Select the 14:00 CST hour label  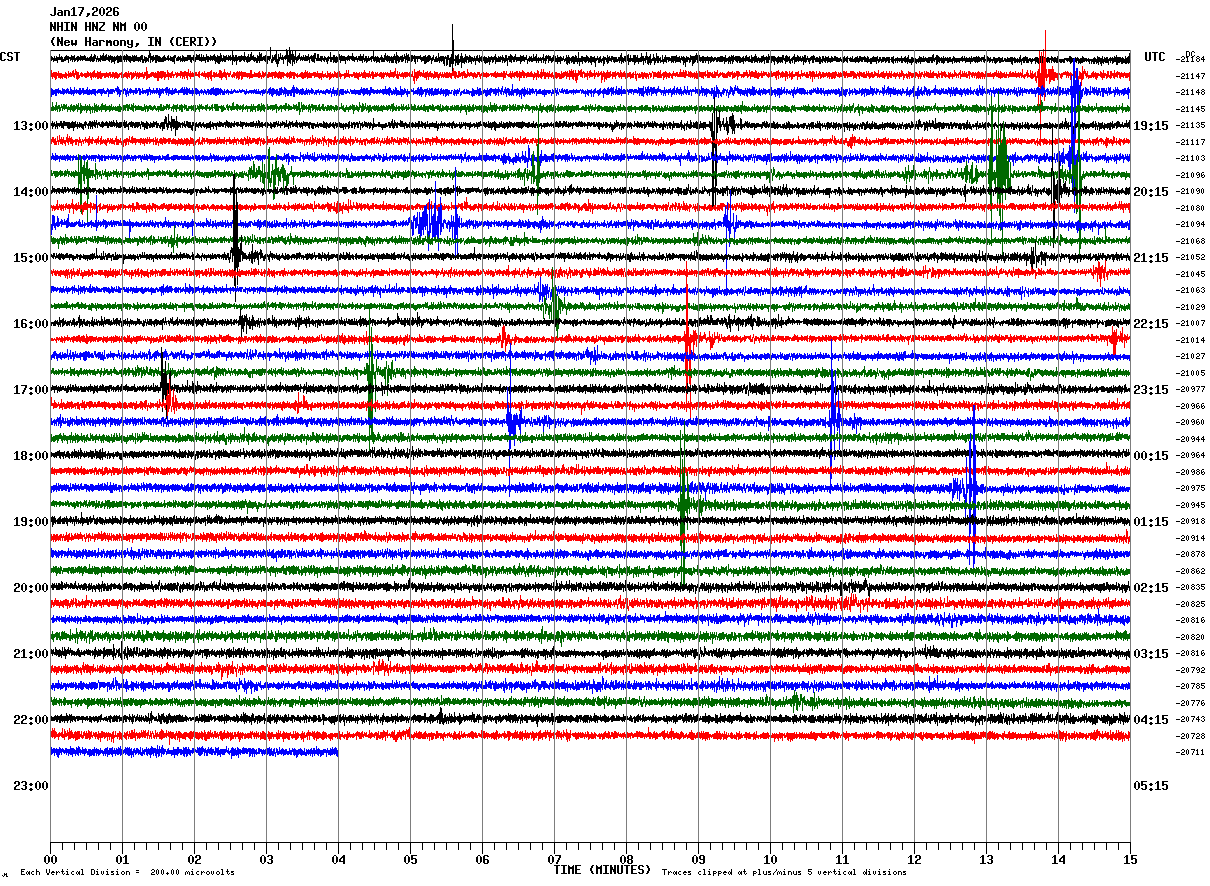click(31, 192)
